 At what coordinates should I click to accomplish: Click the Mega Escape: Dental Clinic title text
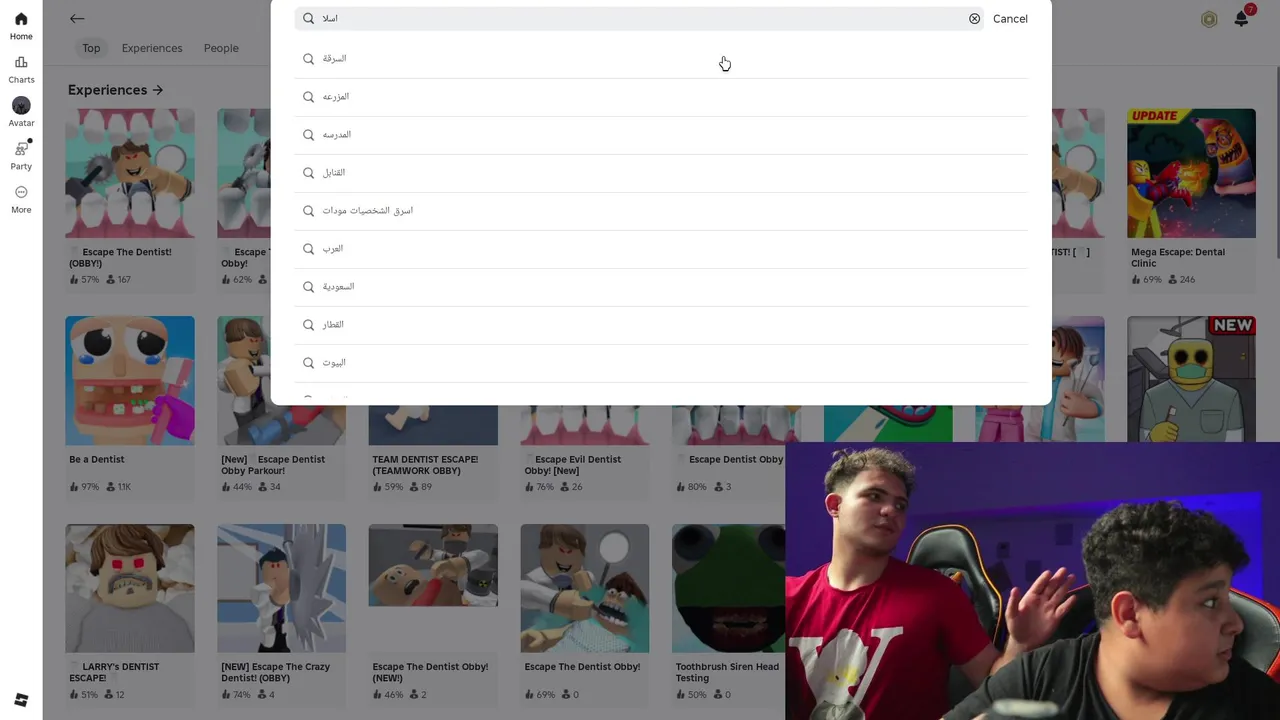click(1178, 258)
